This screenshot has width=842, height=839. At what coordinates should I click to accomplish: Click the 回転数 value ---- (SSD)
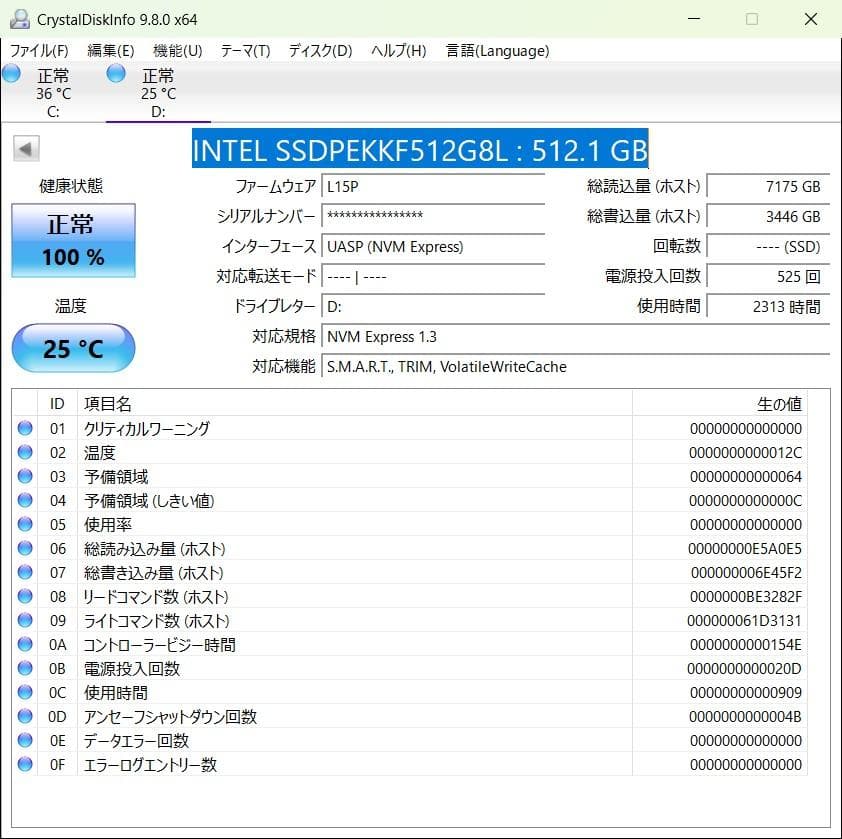[x=768, y=247]
